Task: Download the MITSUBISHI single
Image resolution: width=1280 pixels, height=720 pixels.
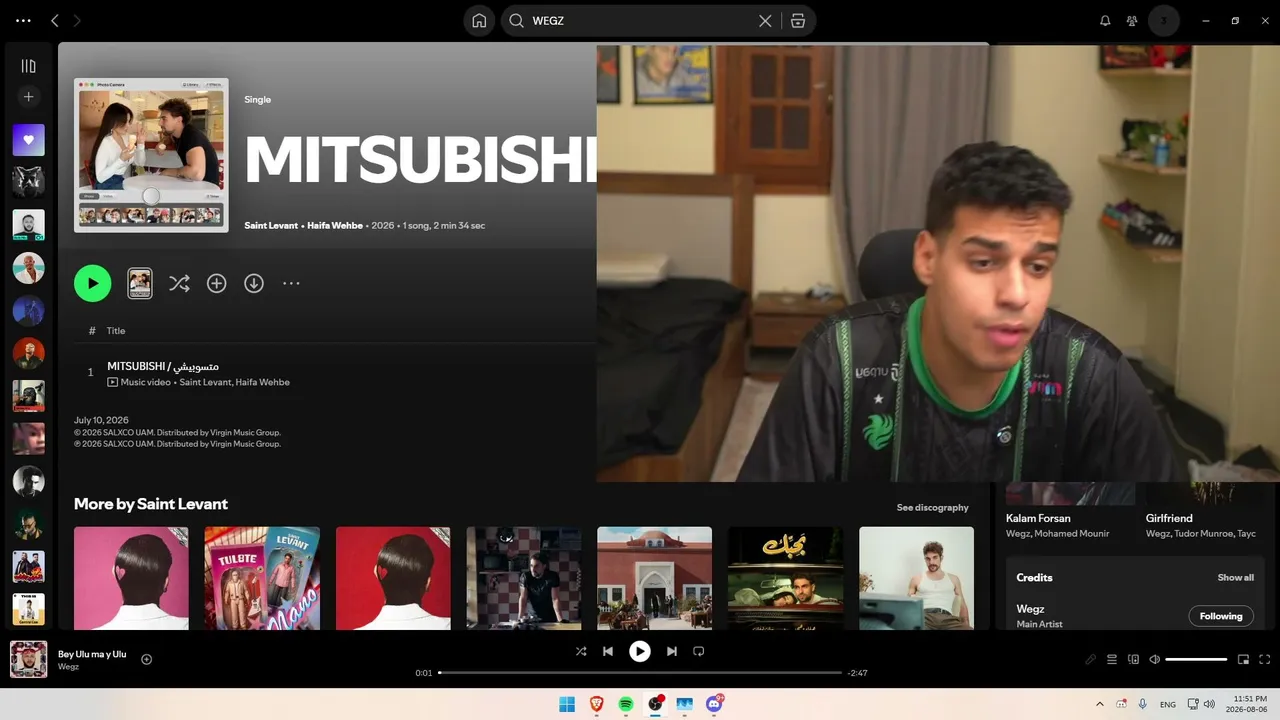Action: (x=254, y=283)
